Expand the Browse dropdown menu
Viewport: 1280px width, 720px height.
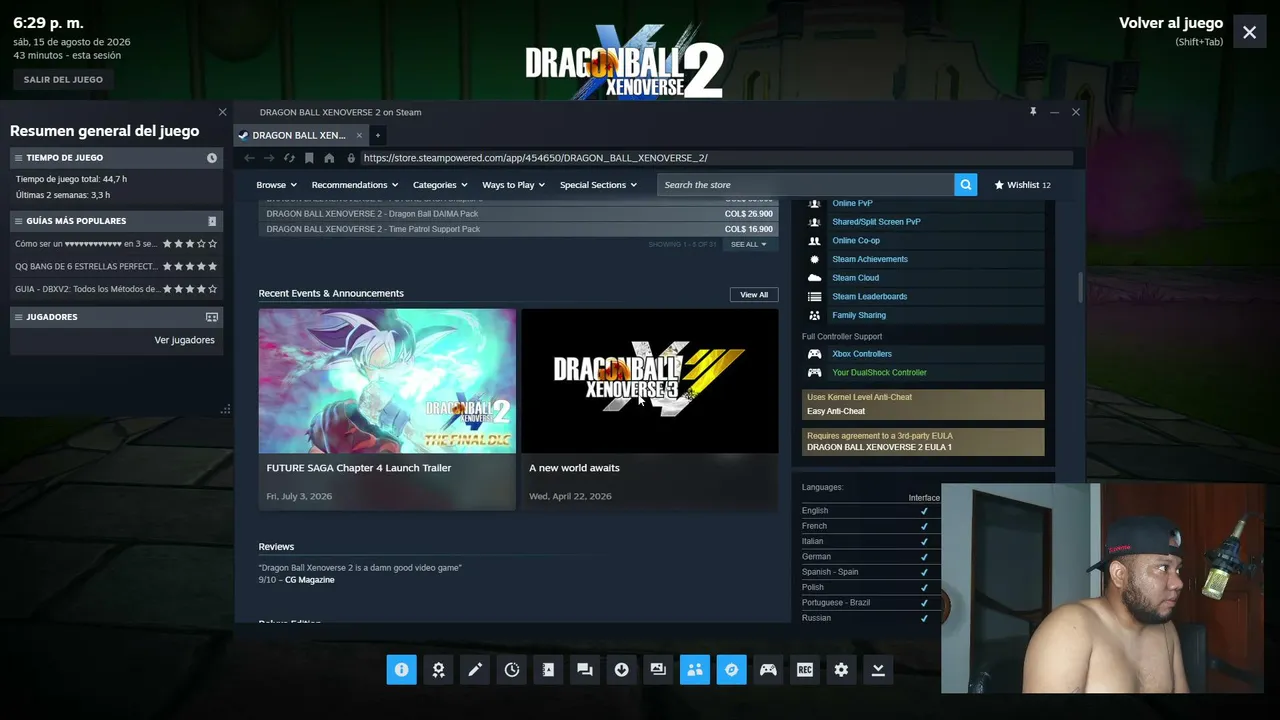pyautogui.click(x=276, y=185)
